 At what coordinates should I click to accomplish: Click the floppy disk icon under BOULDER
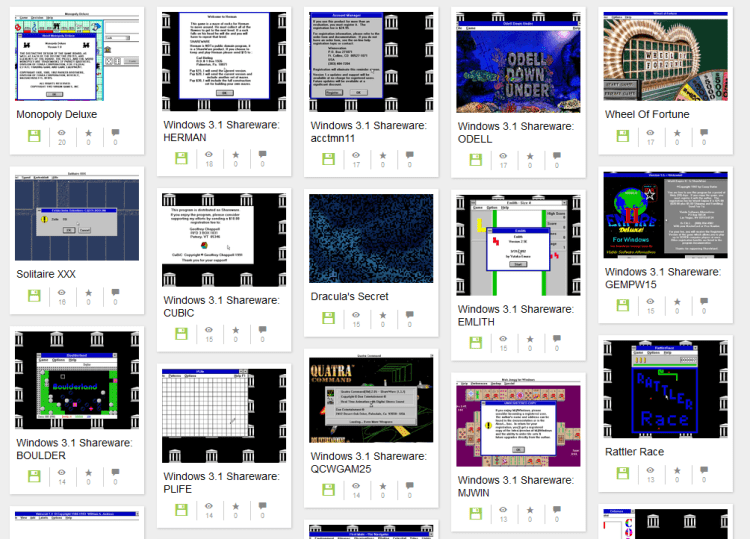34,476
